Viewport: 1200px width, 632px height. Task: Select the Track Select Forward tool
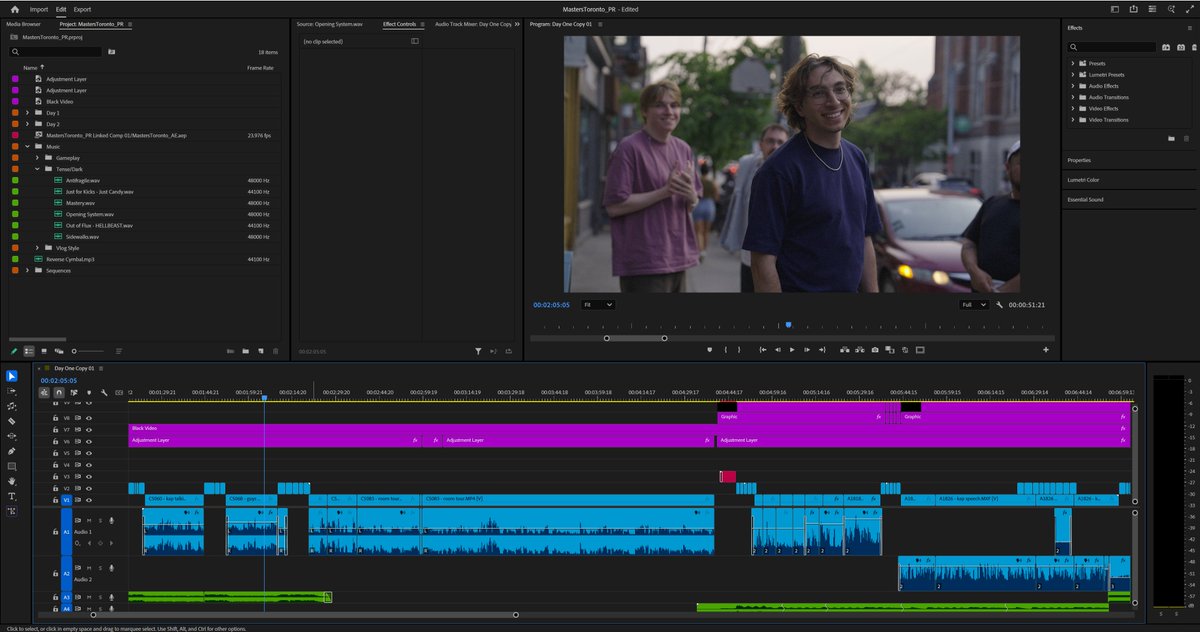[12, 391]
